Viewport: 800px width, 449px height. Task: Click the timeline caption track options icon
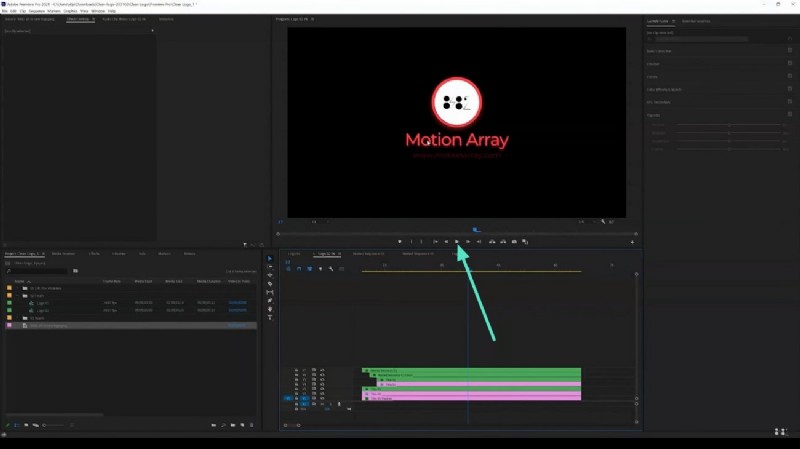coord(342,269)
